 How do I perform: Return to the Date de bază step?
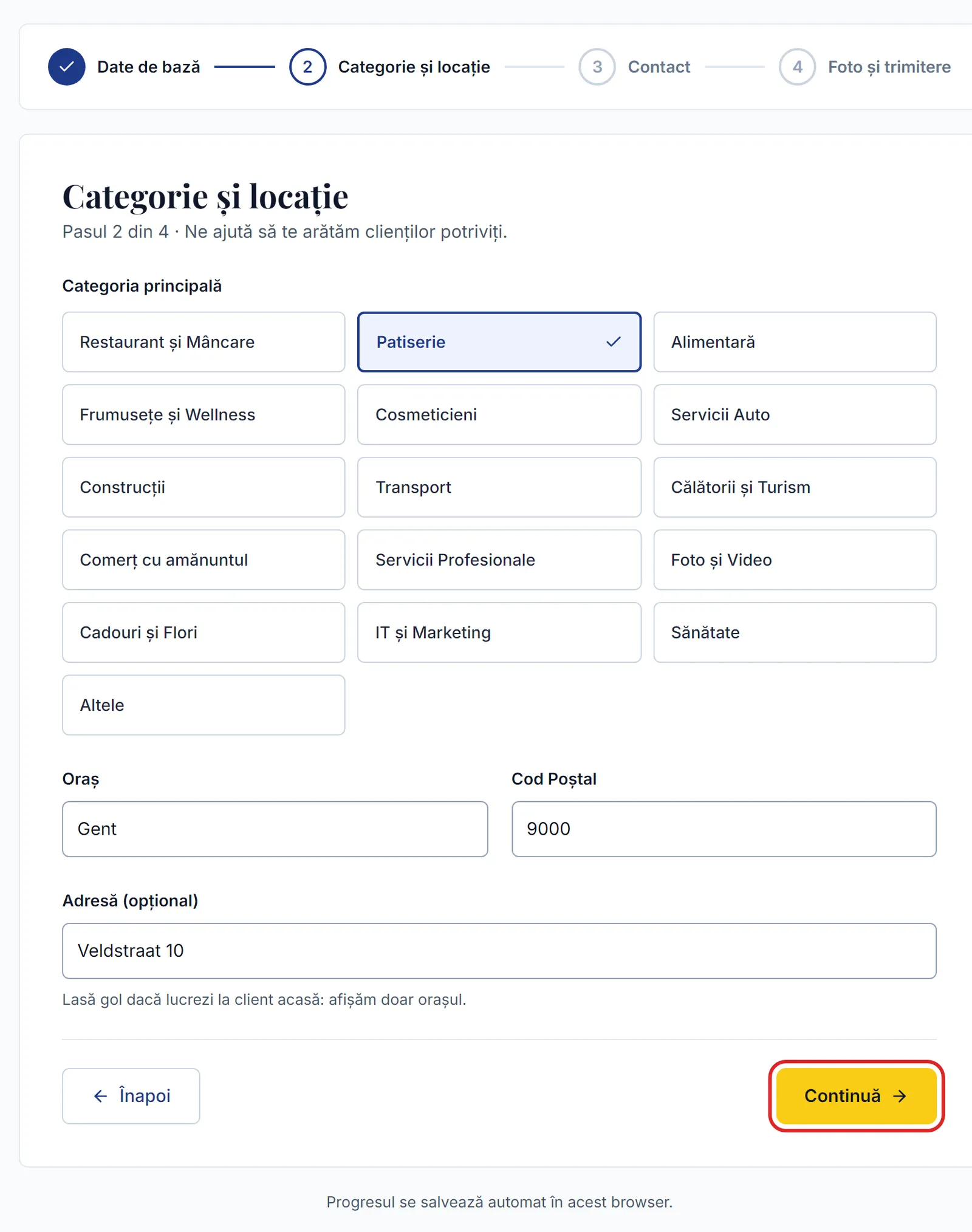coord(149,67)
